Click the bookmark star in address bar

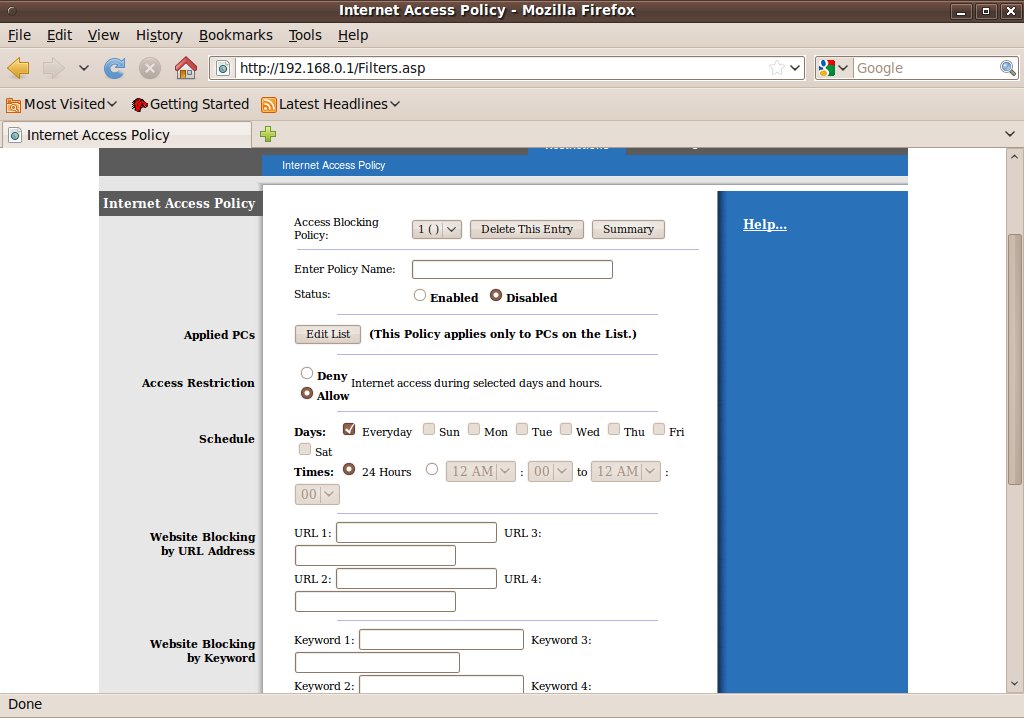(777, 68)
